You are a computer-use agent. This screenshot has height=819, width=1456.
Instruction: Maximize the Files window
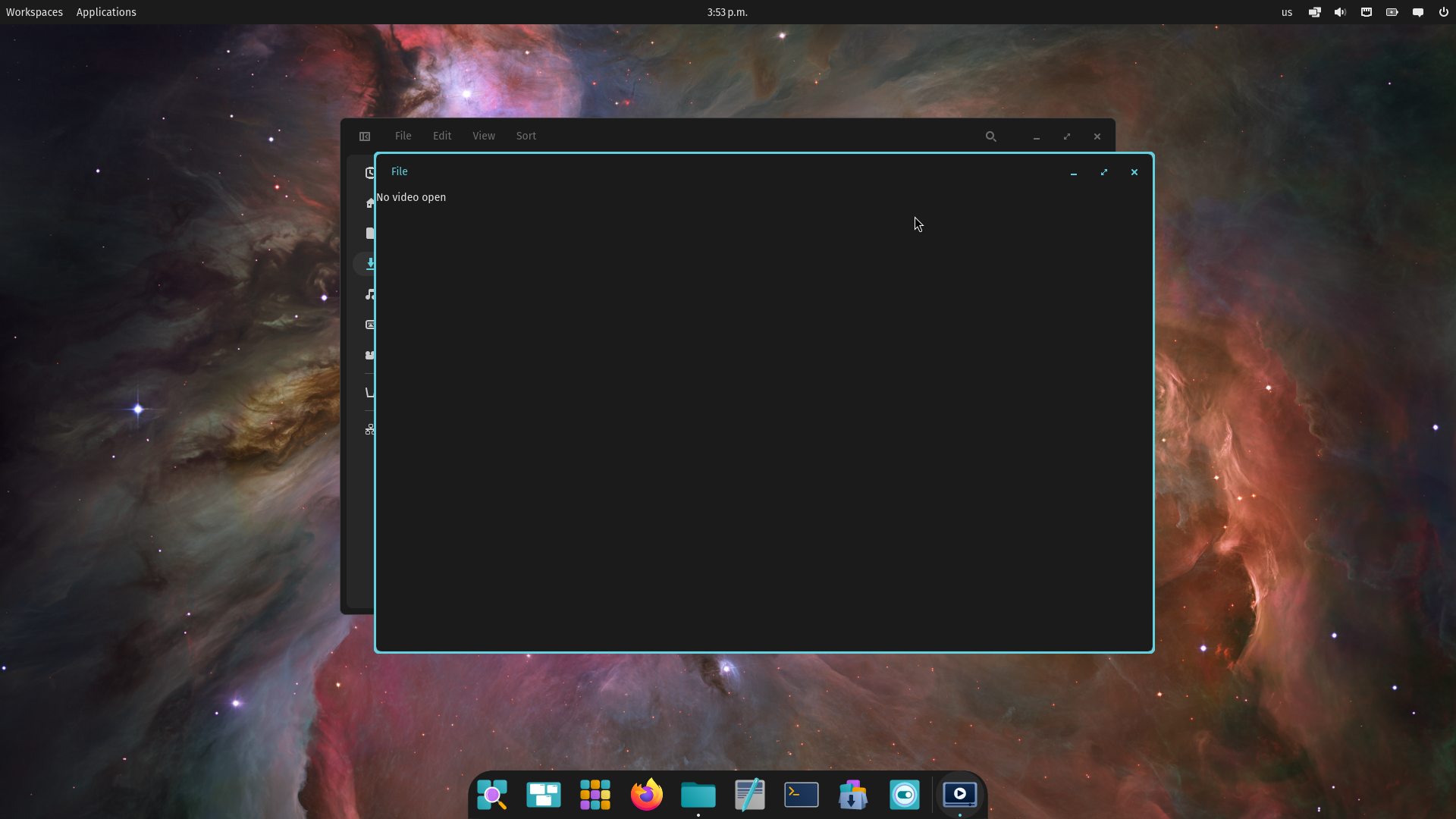(x=1067, y=136)
